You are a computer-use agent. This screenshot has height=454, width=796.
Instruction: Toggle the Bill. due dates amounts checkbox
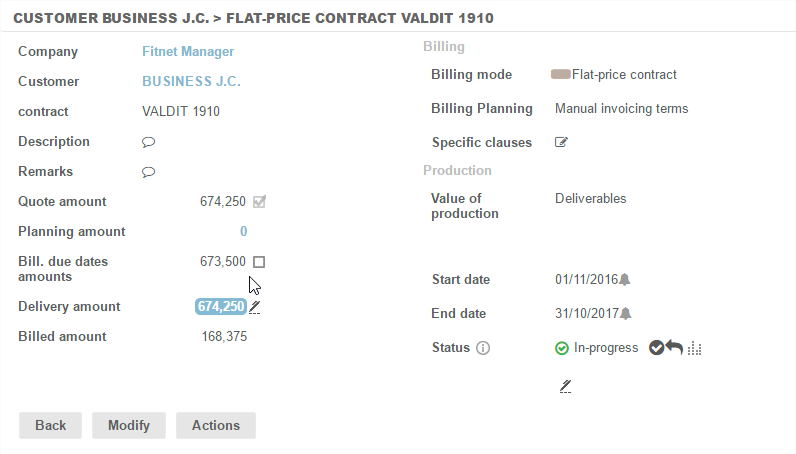(259, 262)
